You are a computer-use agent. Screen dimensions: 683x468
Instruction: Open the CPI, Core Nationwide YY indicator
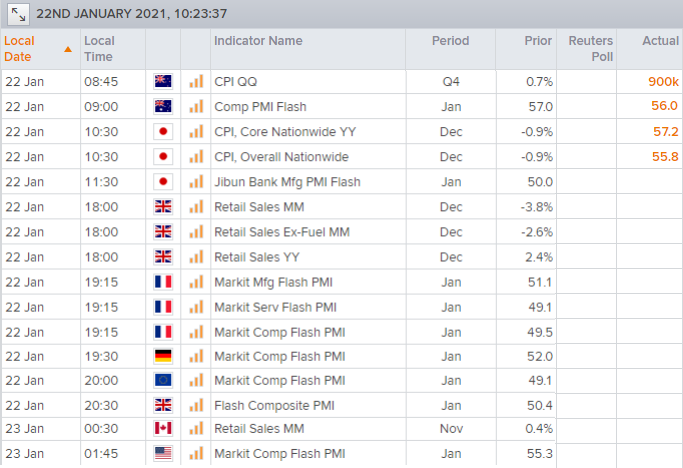click(285, 132)
